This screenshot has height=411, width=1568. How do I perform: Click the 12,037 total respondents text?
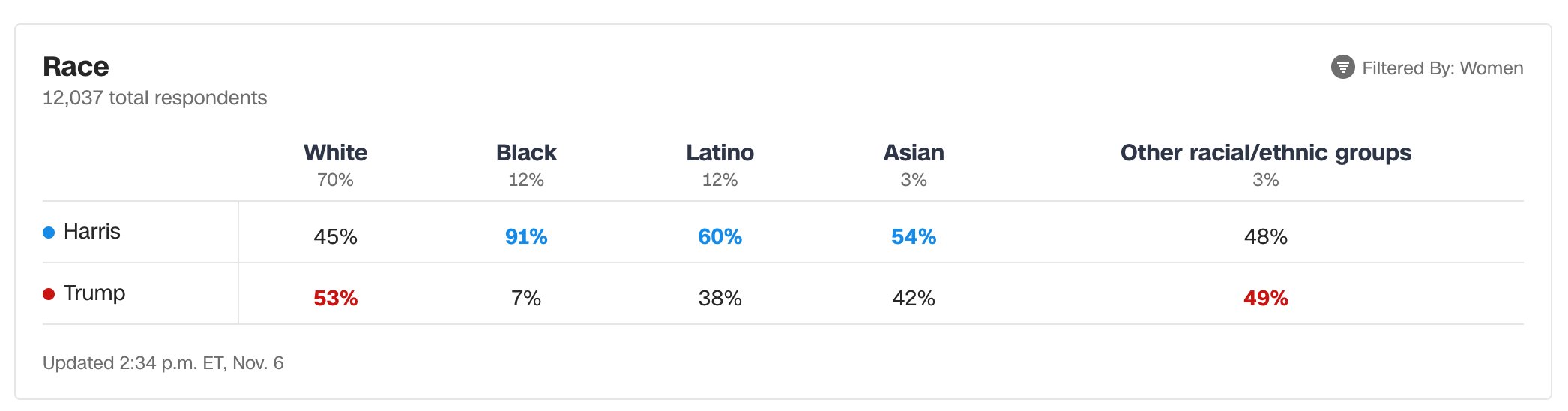pos(154,98)
